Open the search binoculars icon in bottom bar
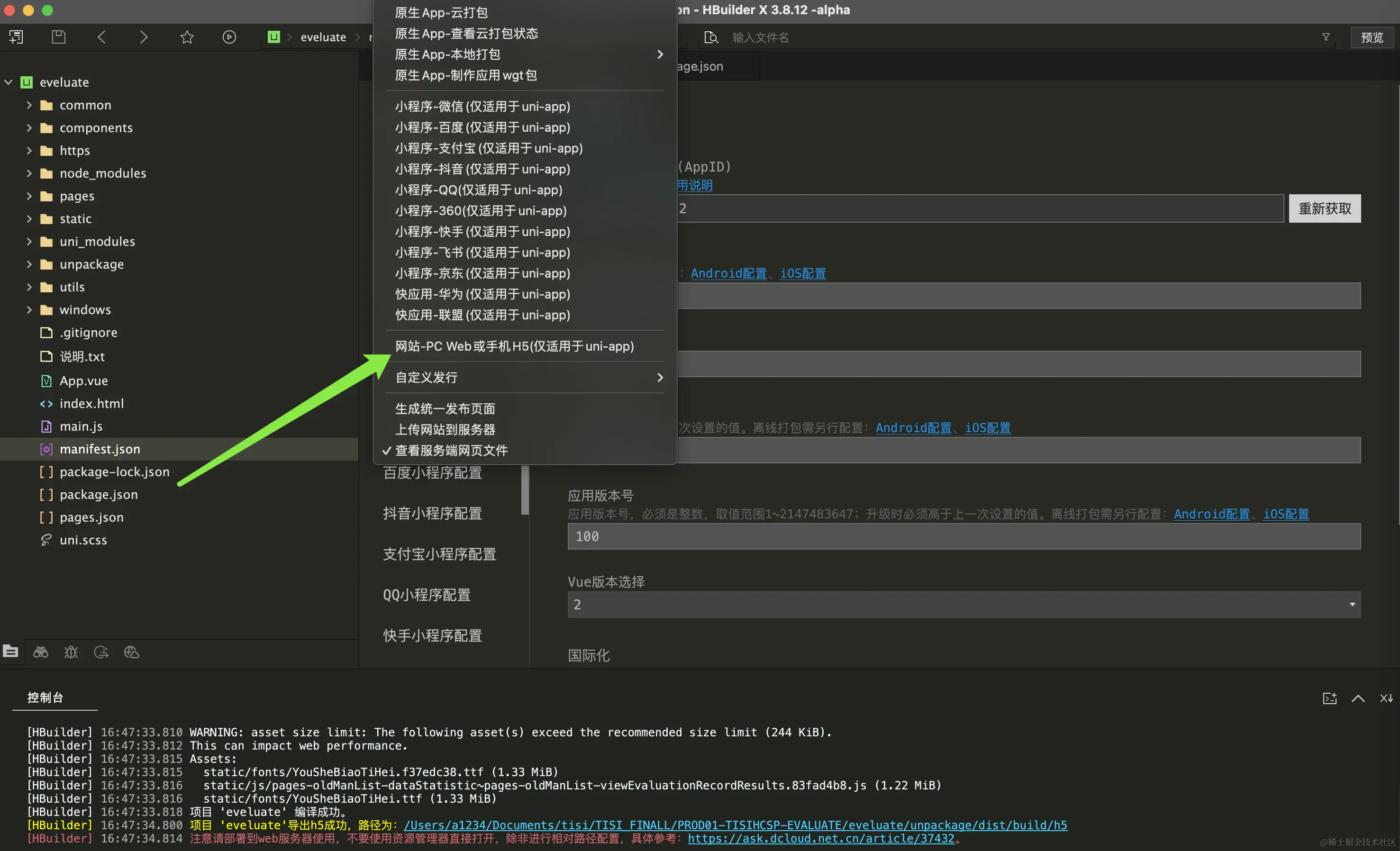The image size is (1400, 851). click(40, 652)
